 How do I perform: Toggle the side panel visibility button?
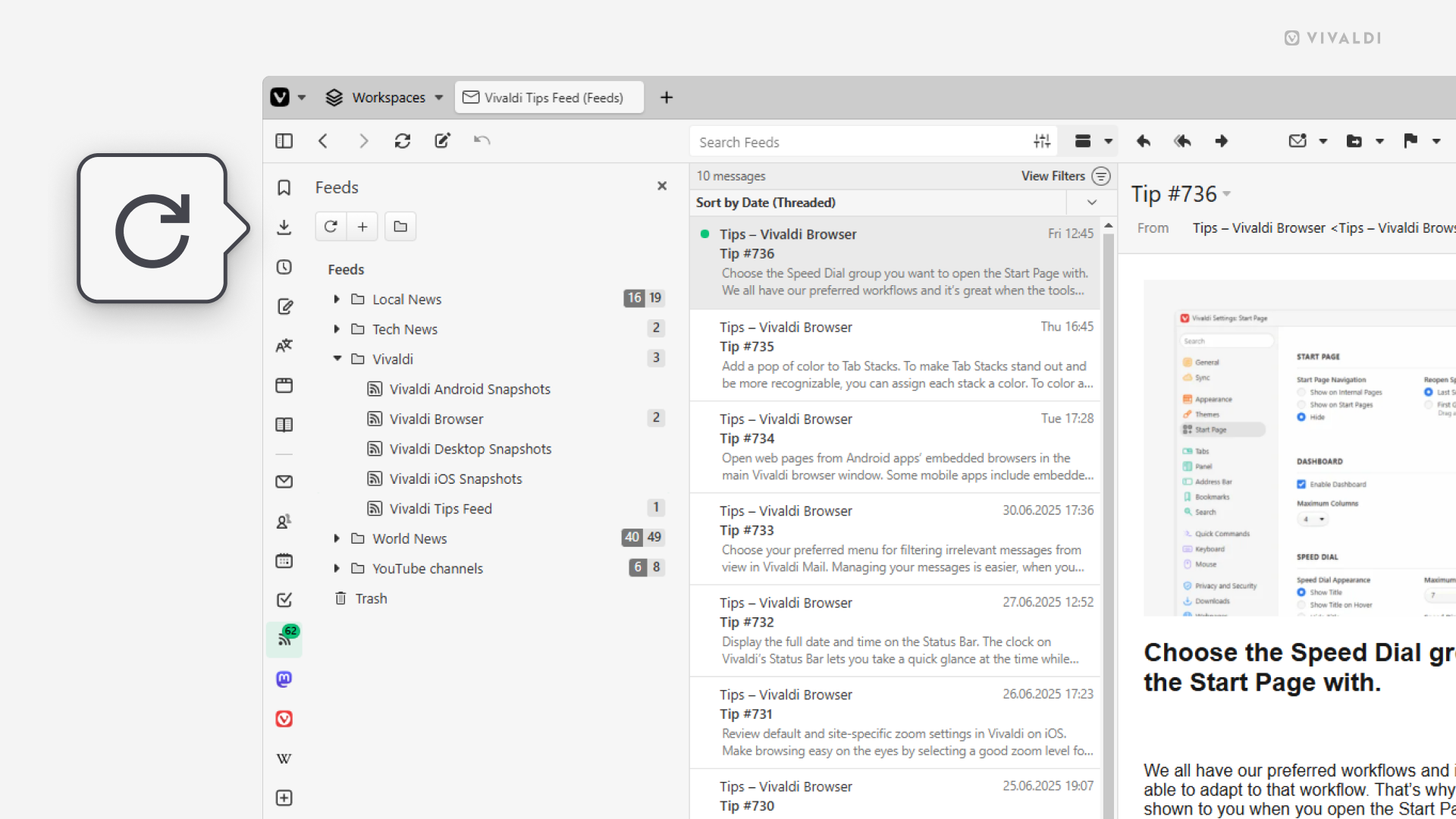tap(284, 141)
